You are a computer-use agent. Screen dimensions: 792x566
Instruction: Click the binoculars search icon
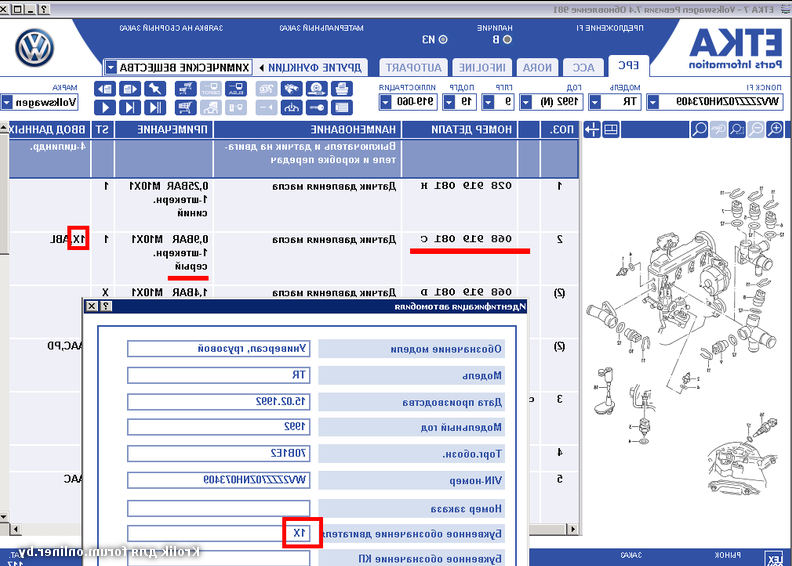[x=291, y=88]
